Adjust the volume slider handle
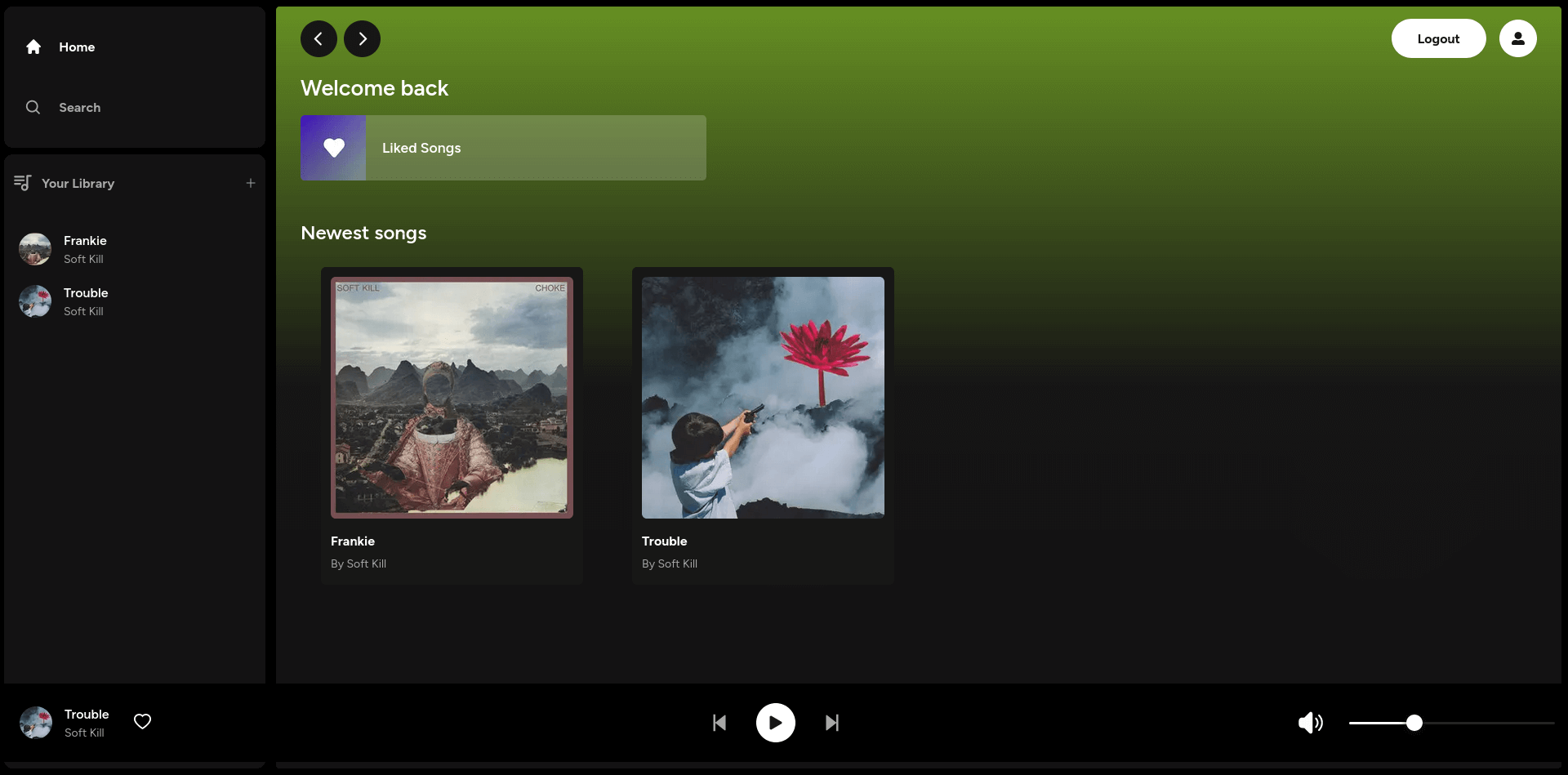 tap(1414, 723)
